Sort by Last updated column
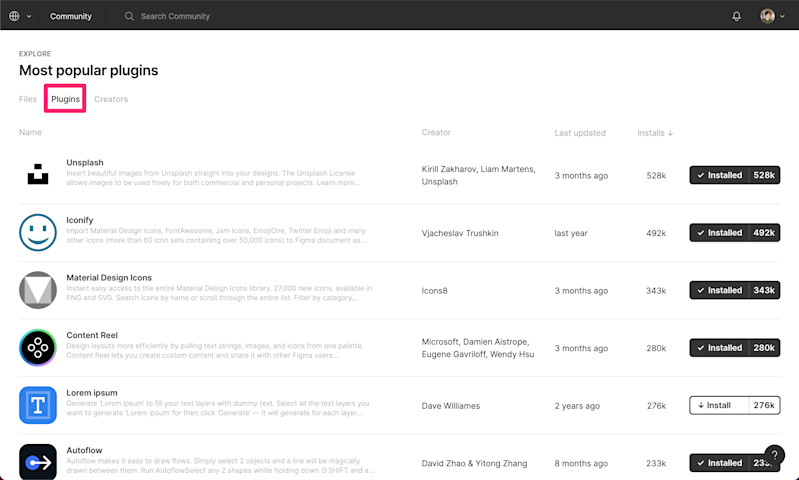Image resolution: width=799 pixels, height=480 pixels. point(580,132)
